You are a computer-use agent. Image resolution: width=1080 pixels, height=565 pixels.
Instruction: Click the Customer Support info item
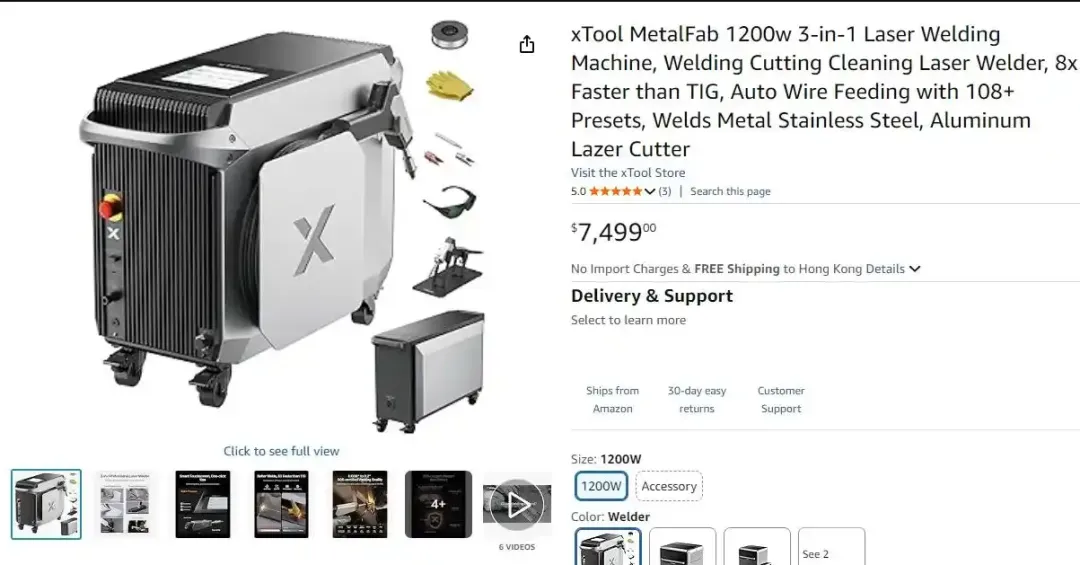781,400
